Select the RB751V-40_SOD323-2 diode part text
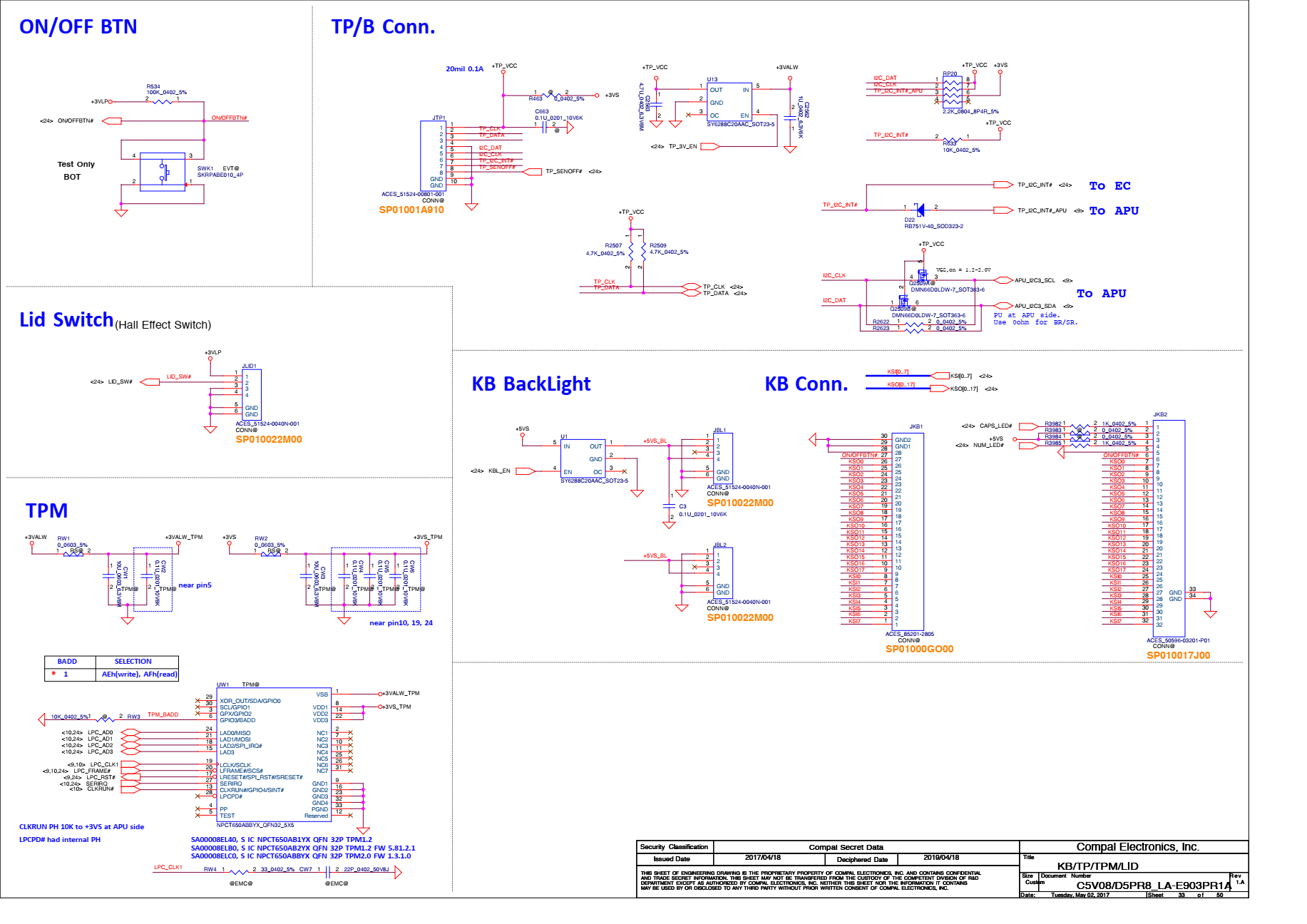This screenshot has width=1307, height=924. click(933, 227)
